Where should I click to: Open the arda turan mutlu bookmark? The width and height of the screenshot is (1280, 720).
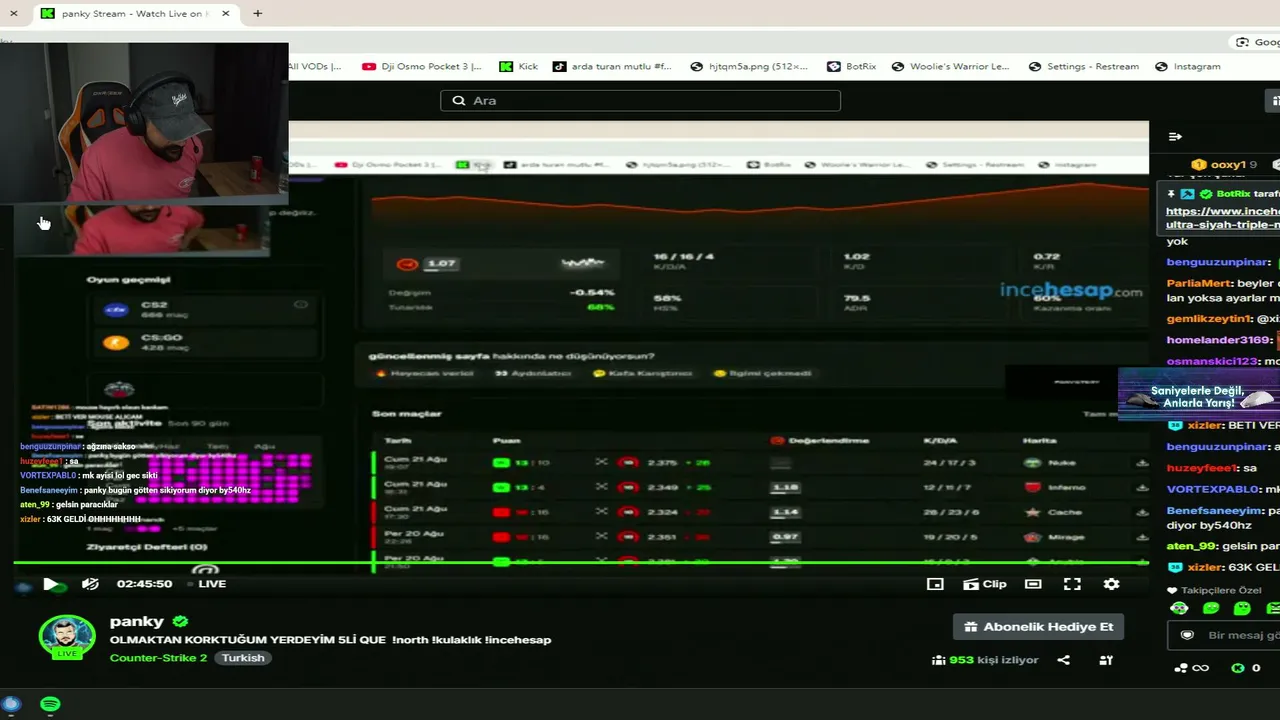click(x=612, y=66)
